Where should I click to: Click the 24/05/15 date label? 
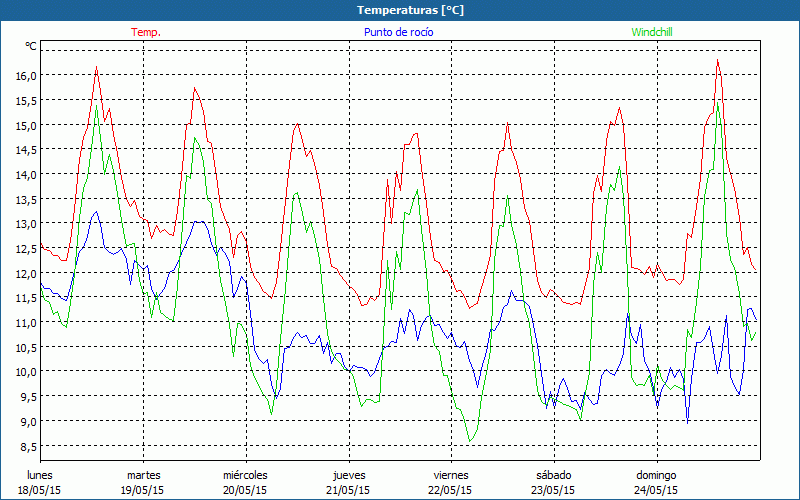(656, 490)
